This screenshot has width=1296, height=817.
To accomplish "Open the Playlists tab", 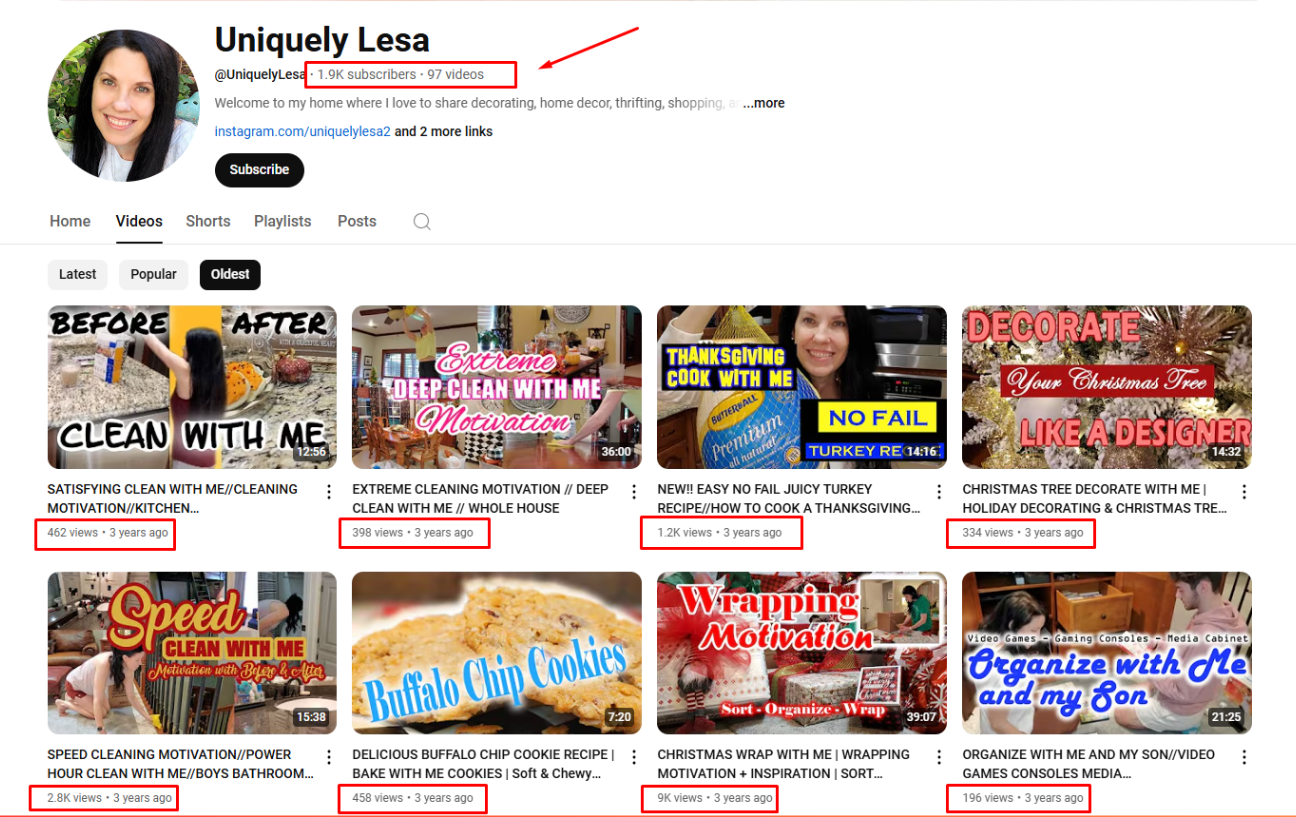I will pyautogui.click(x=282, y=221).
